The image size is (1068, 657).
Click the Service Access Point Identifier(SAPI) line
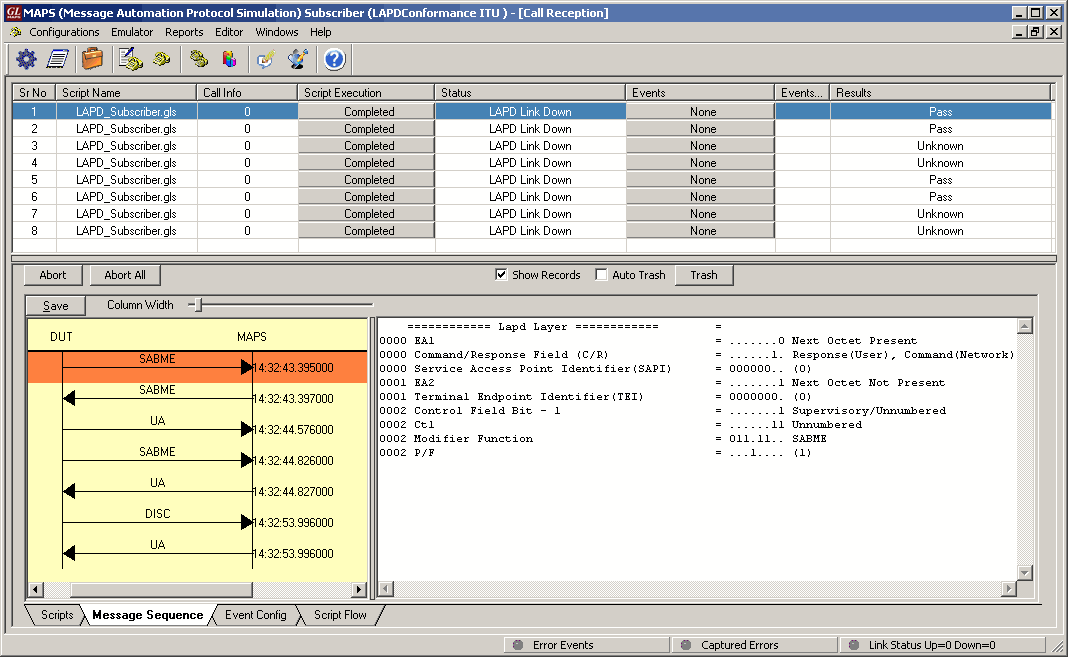[x=595, y=368]
